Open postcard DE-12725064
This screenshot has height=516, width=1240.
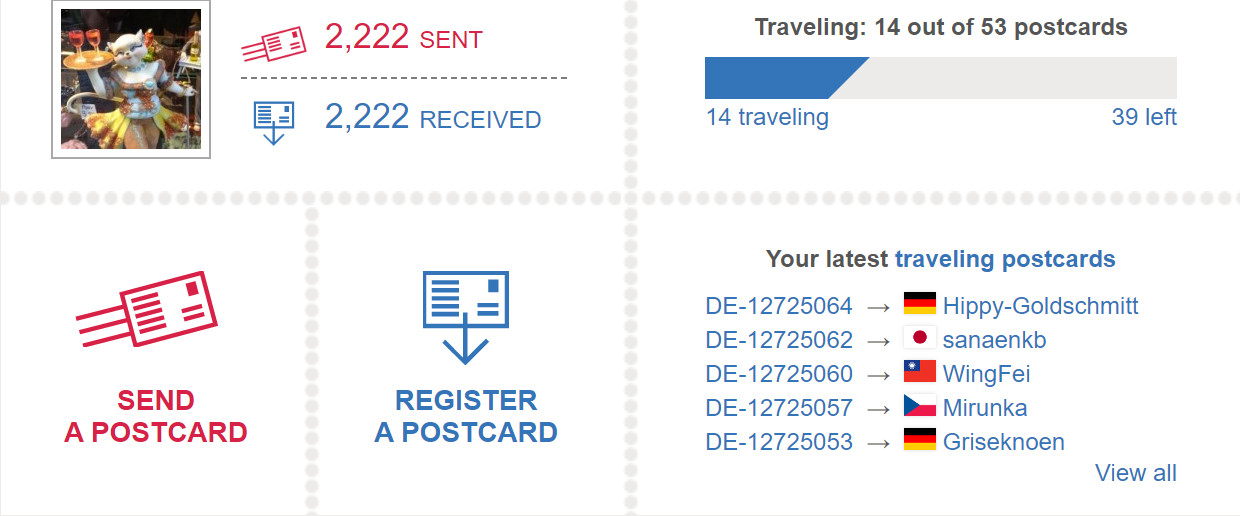click(779, 306)
